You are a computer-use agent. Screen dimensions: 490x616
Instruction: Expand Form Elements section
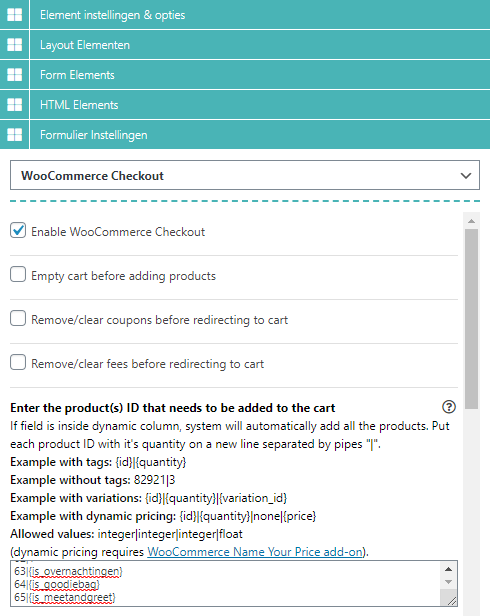click(260, 75)
